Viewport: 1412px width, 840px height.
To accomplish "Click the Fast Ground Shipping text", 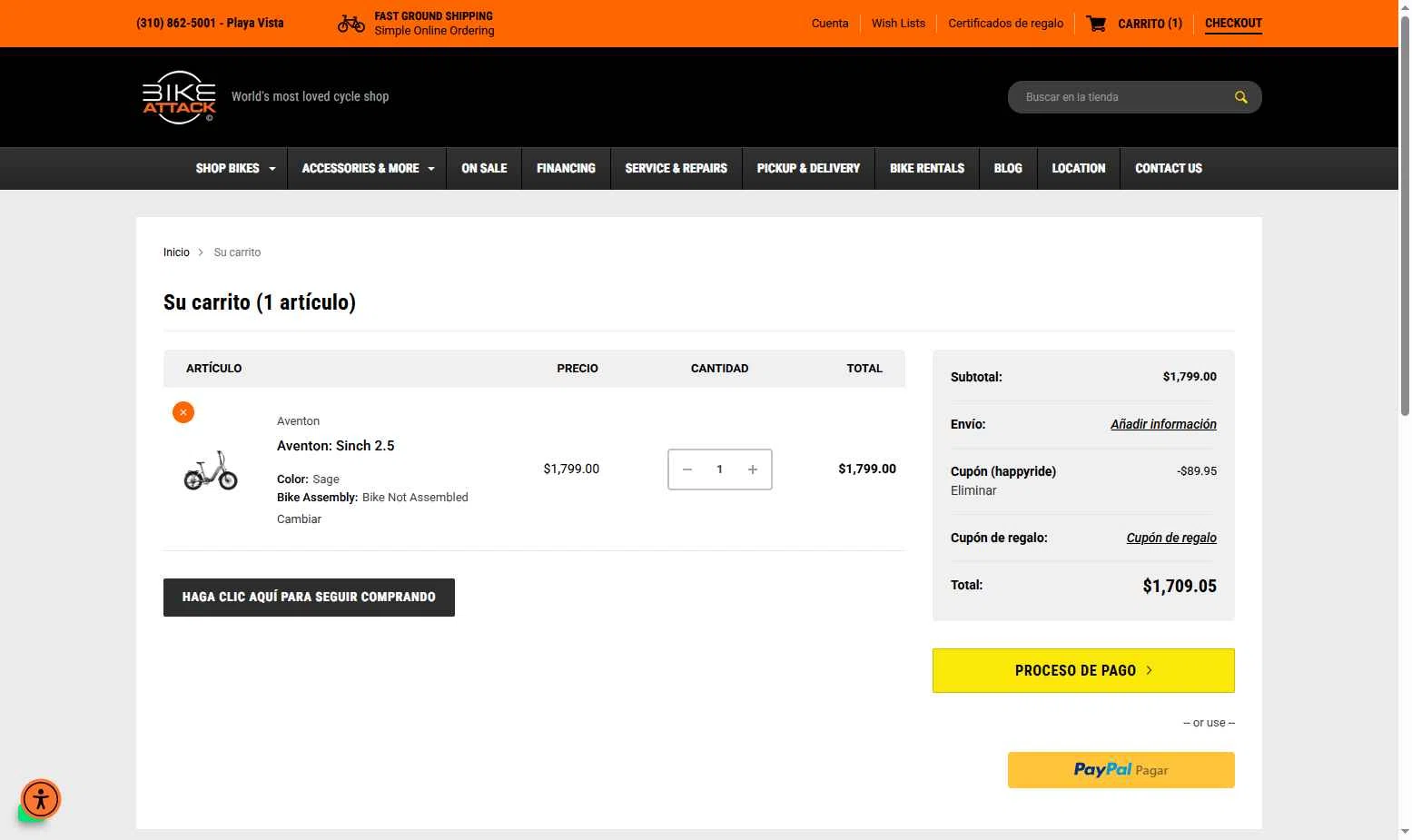I will pyautogui.click(x=433, y=16).
